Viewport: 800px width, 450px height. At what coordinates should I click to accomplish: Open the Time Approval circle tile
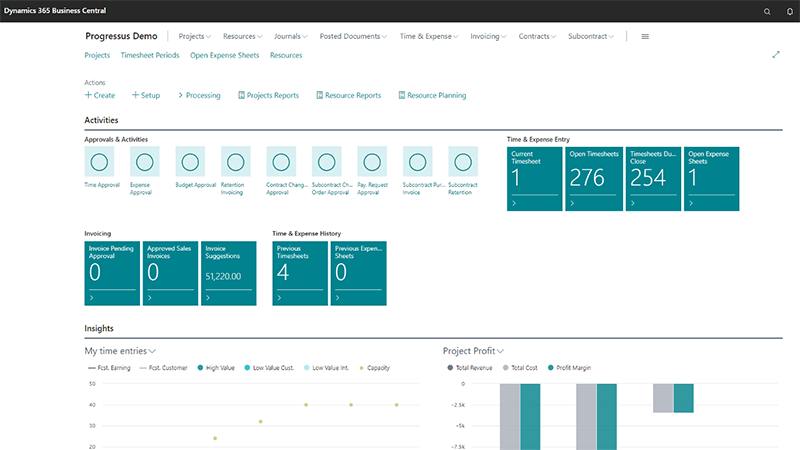tap(99, 162)
